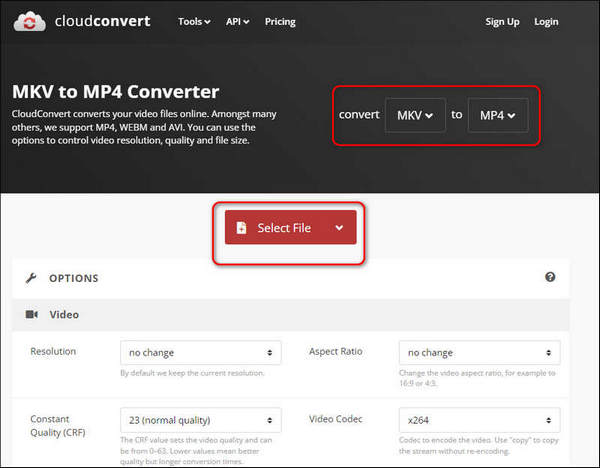Go to the Pricing page
Image resolution: width=600 pixels, height=468 pixels.
tap(280, 22)
